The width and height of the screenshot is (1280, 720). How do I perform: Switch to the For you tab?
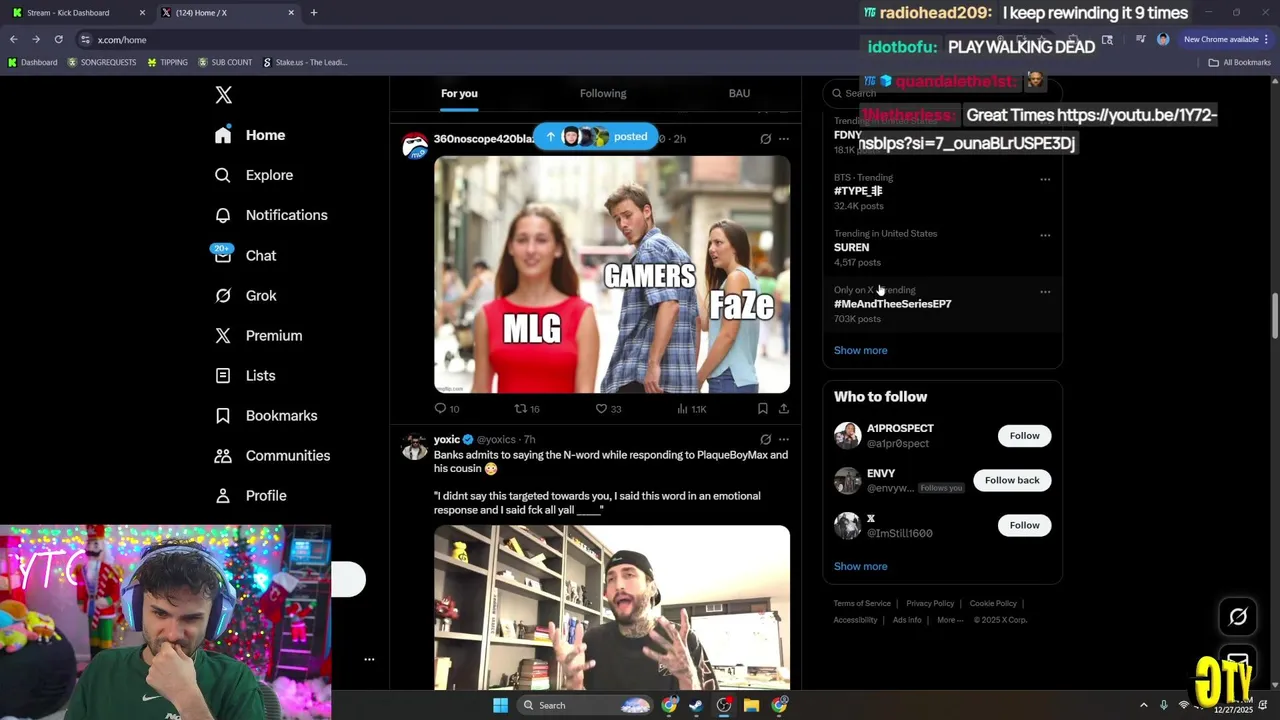tap(459, 93)
